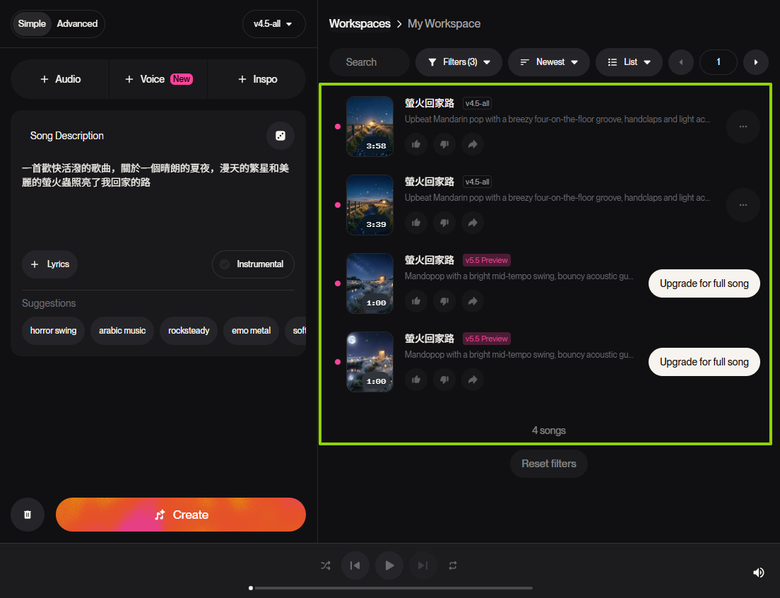Click the playback progress slider
The image size is (780, 598).
coord(390,588)
